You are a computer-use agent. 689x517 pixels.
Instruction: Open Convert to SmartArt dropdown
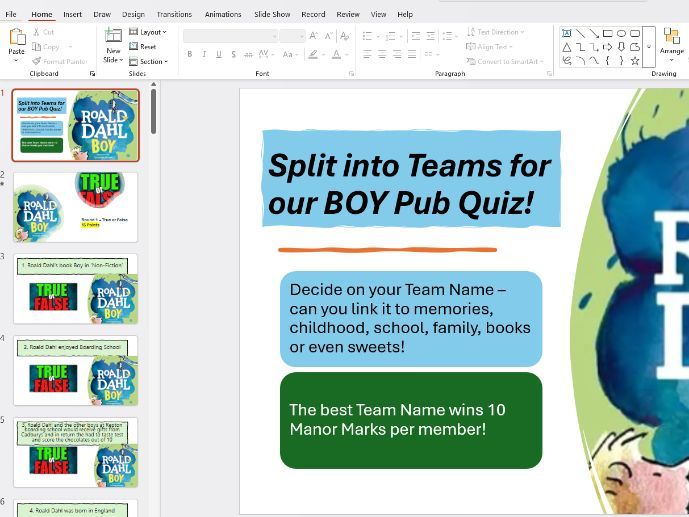(505, 61)
